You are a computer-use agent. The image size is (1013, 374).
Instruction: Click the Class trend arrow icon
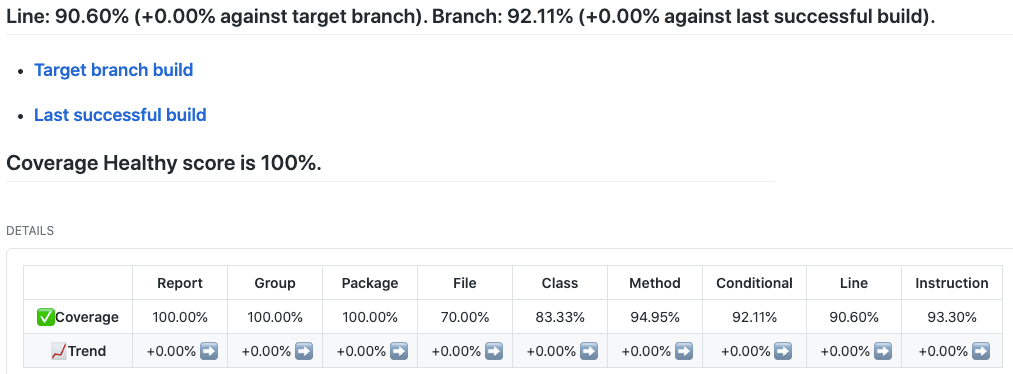click(x=589, y=351)
